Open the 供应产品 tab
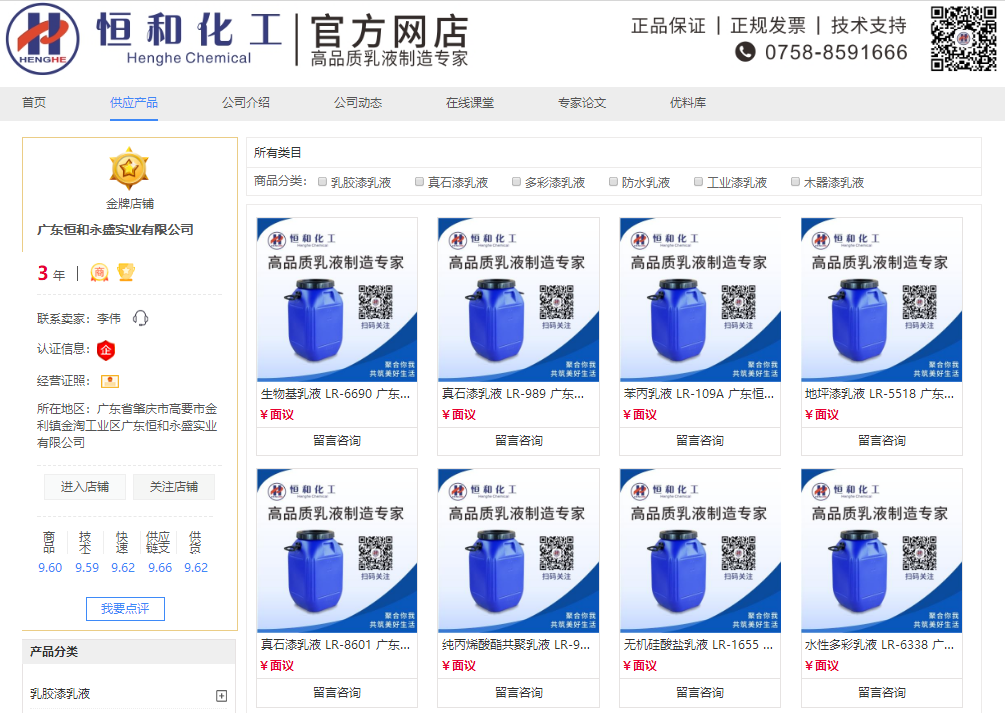The height and width of the screenshot is (713, 1005). point(133,103)
